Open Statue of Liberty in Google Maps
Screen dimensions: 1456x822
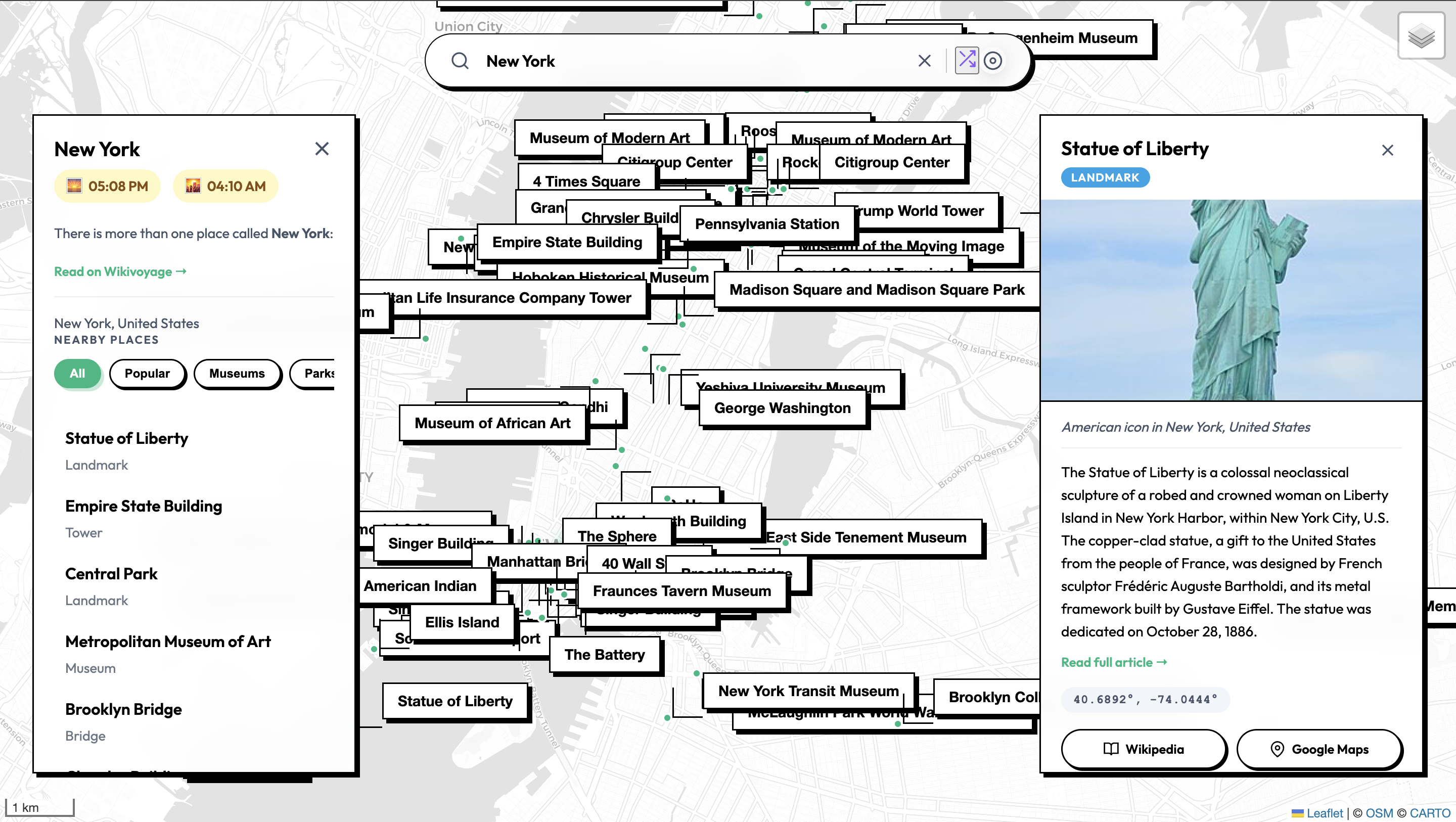1319,749
